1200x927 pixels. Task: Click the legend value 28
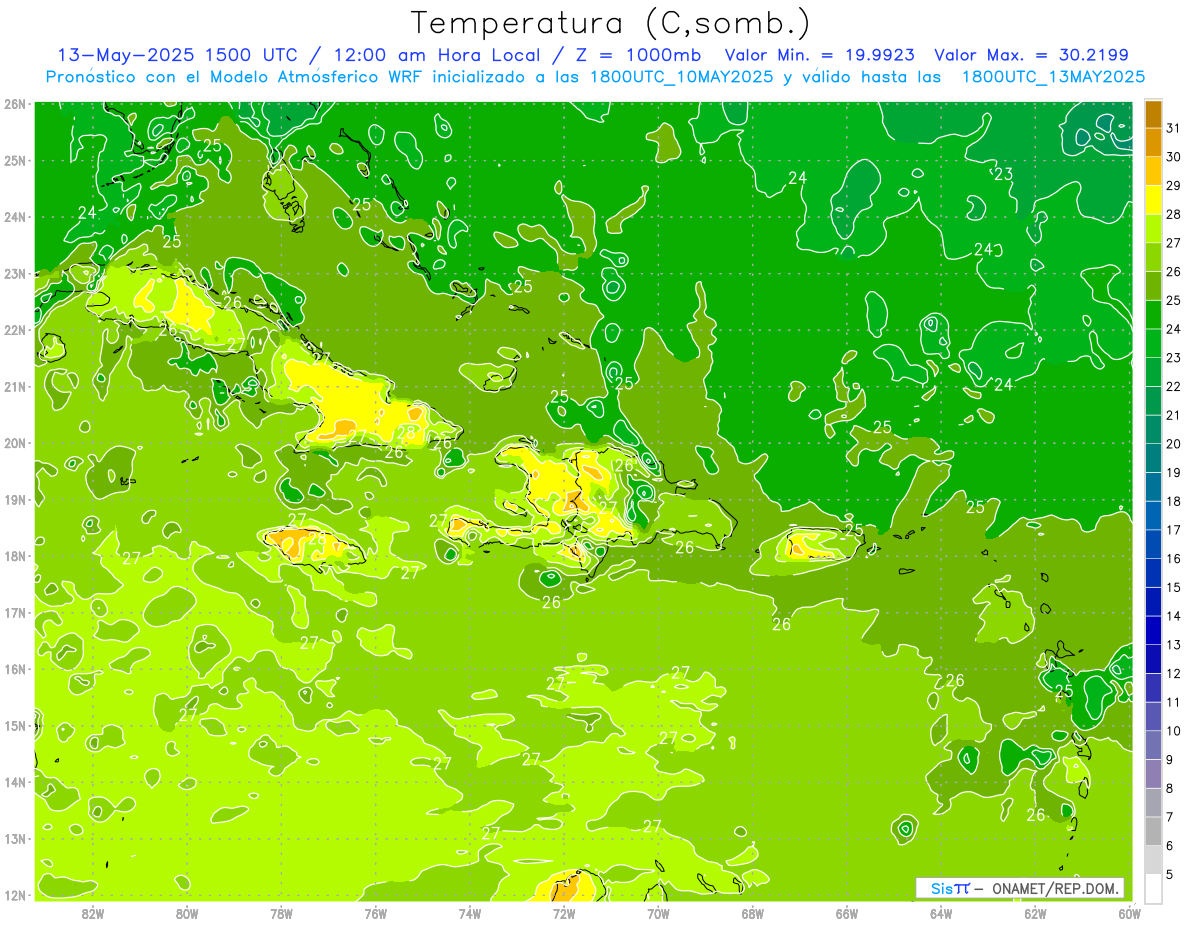pos(1174,214)
